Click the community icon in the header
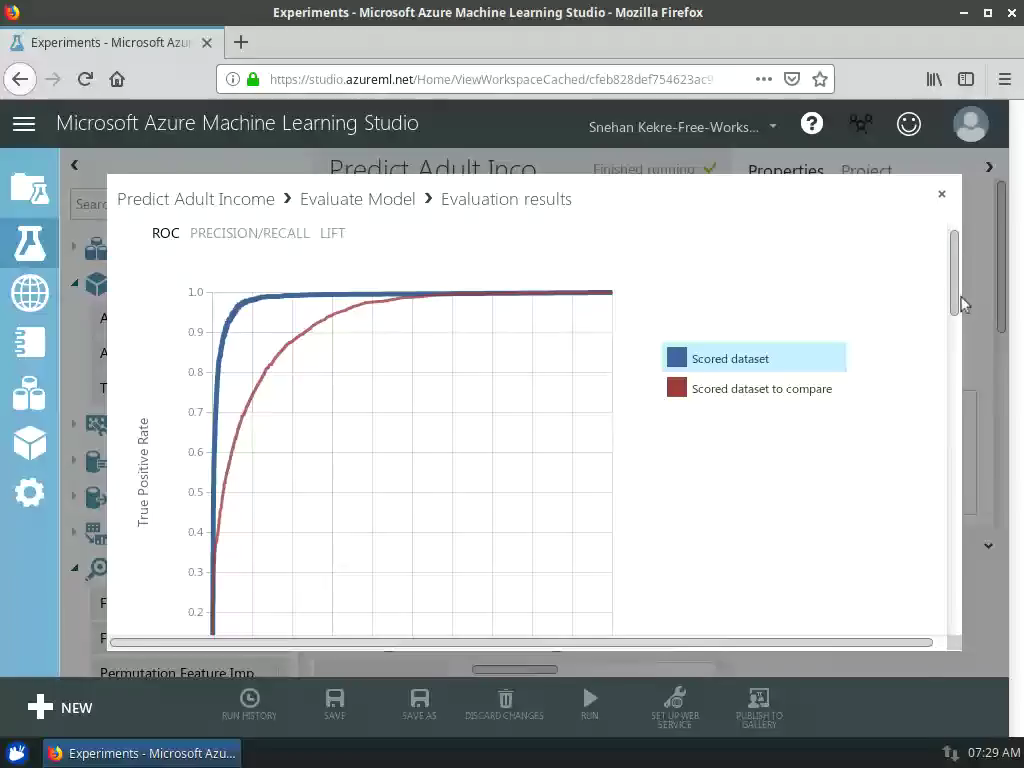 coord(861,123)
